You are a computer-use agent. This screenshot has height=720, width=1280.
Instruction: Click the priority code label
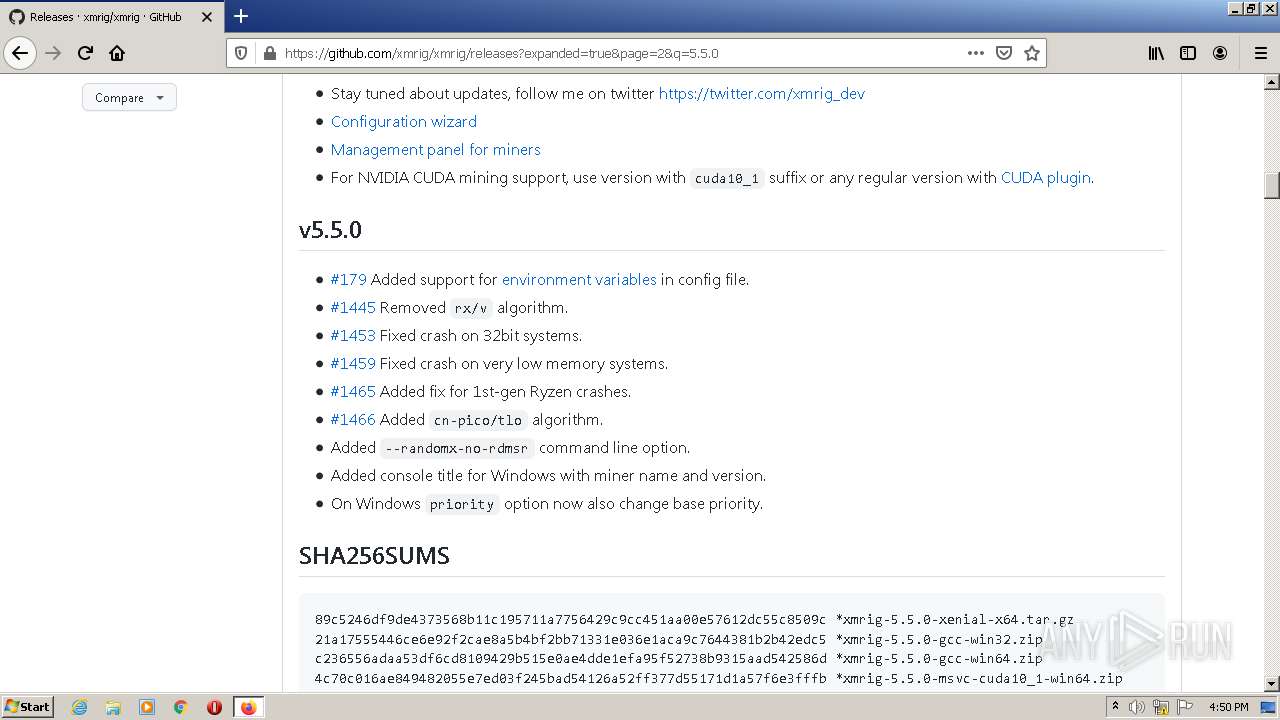pyautogui.click(x=461, y=504)
